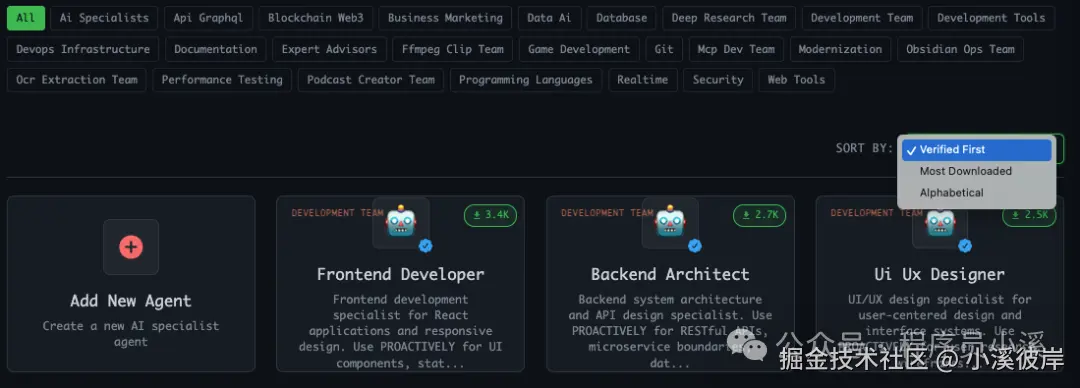Filter by Security category
This screenshot has height=388, width=1080.
pyautogui.click(x=718, y=80)
